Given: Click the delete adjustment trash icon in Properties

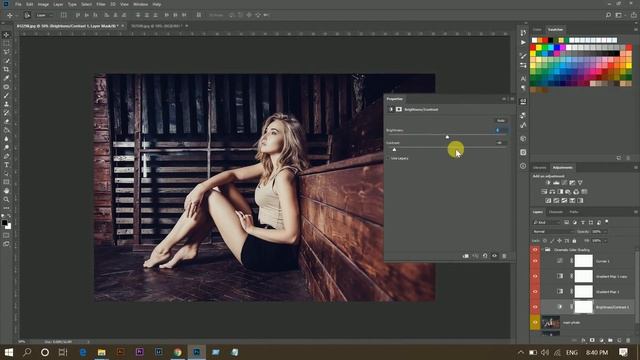Looking at the screenshot, I should click(x=504, y=256).
